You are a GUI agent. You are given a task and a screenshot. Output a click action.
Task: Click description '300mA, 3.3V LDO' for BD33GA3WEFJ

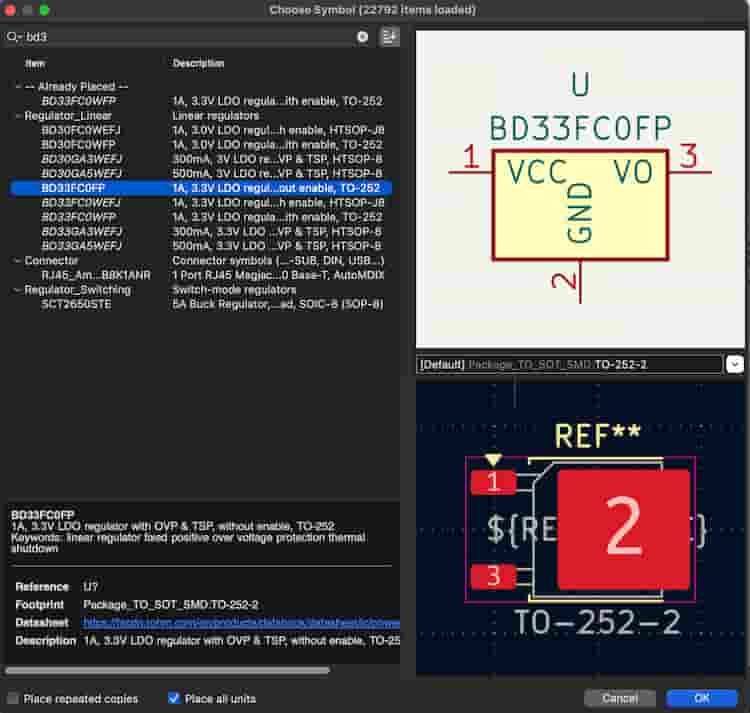[277, 231]
